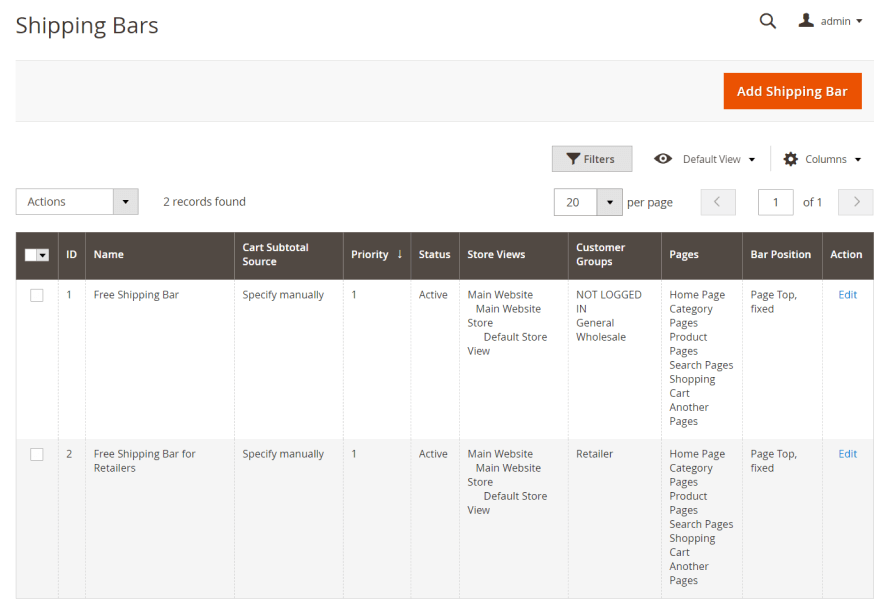The width and height of the screenshot is (891, 609).
Task: Toggle the select-all checkbox in header
Action: pyautogui.click(x=32, y=255)
